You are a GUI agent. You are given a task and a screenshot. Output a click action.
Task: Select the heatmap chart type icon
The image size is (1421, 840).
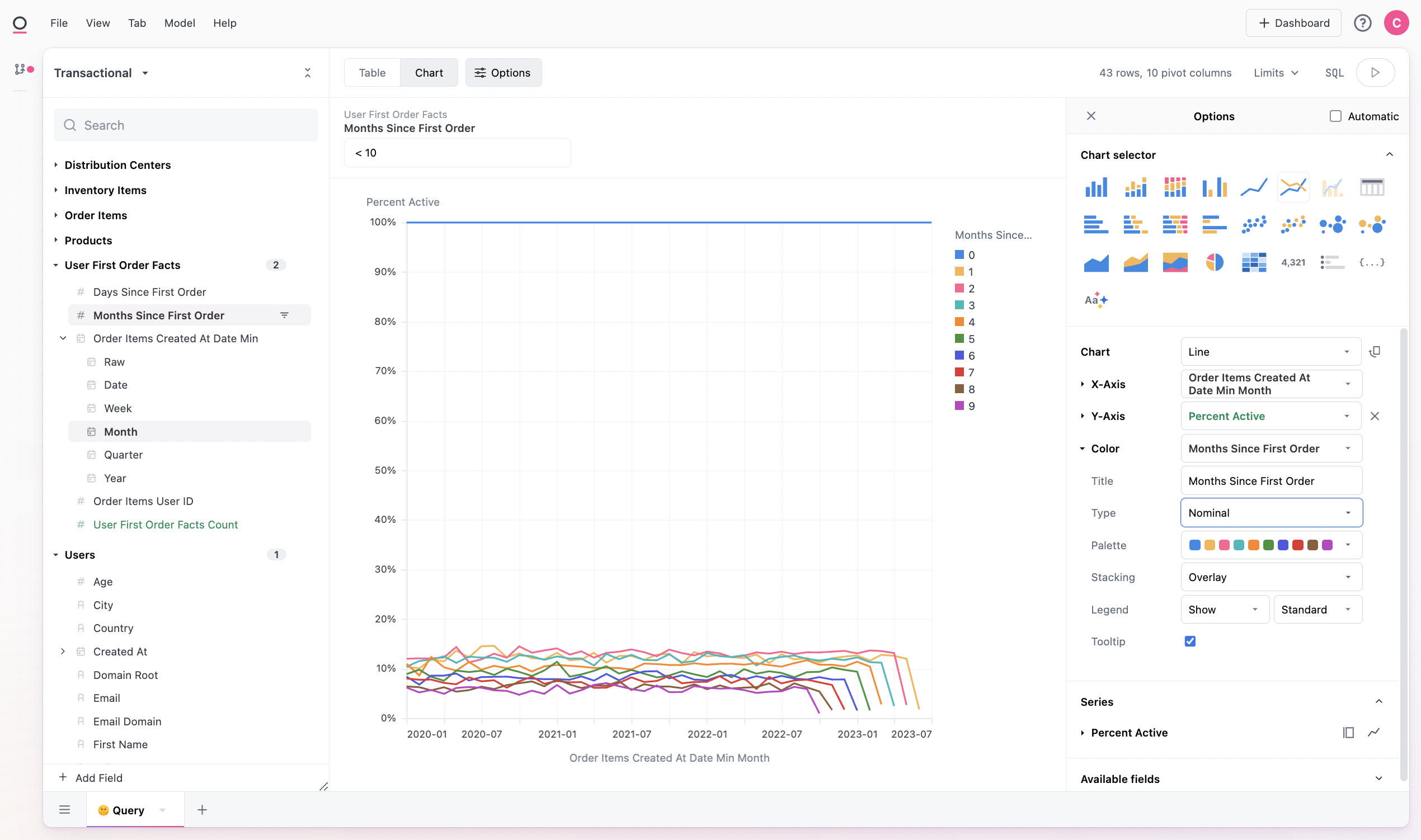[x=1253, y=262]
